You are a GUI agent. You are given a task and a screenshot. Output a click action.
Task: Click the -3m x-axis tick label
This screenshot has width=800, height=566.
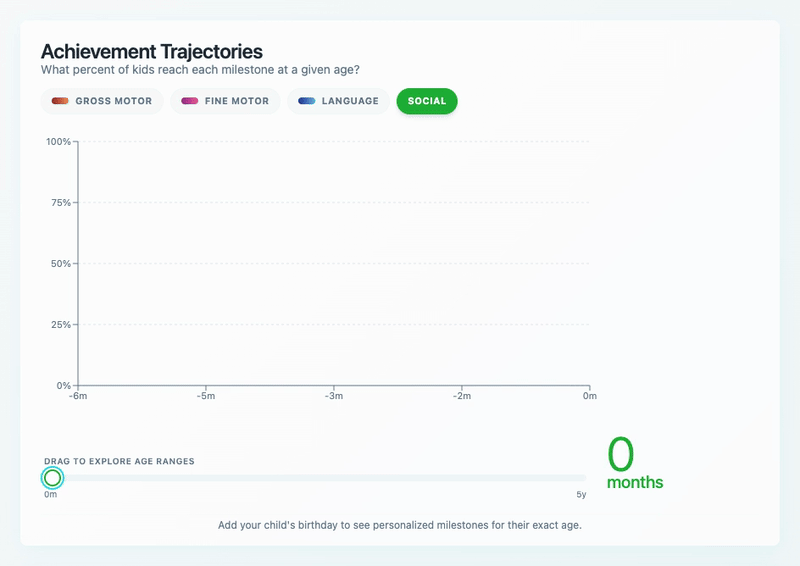tap(333, 397)
